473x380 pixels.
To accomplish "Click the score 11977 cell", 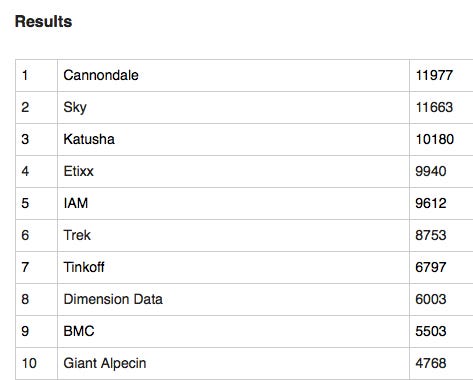I will click(x=441, y=76).
